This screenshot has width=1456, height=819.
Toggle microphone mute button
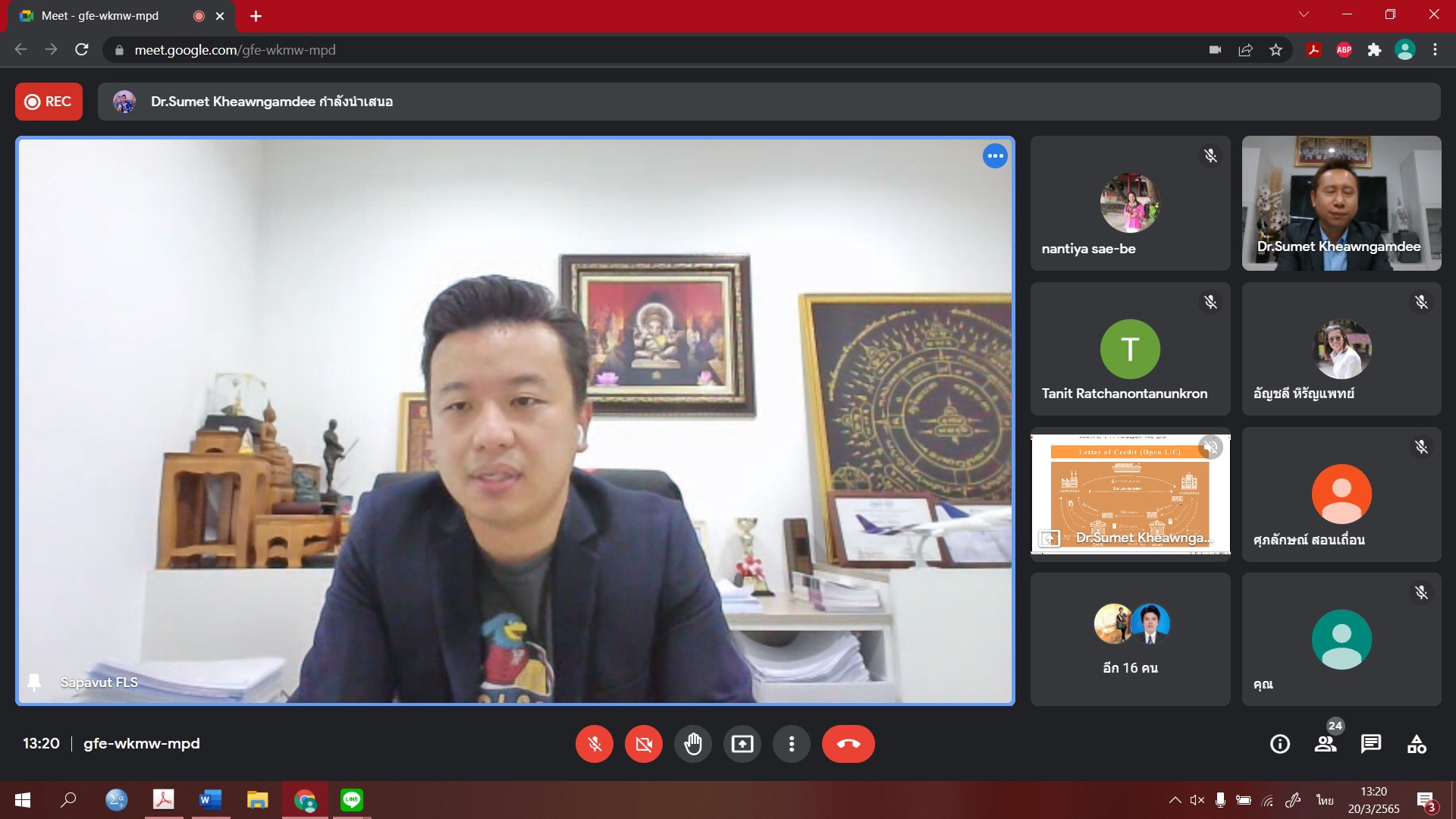point(595,744)
